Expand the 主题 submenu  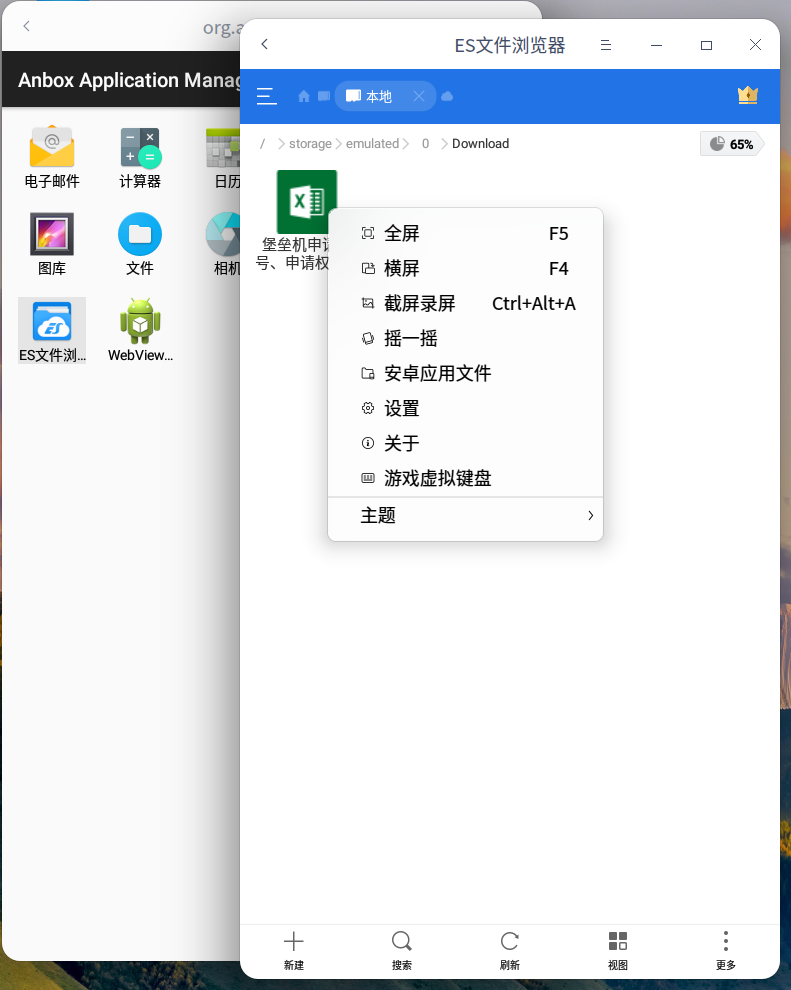tap(465, 516)
